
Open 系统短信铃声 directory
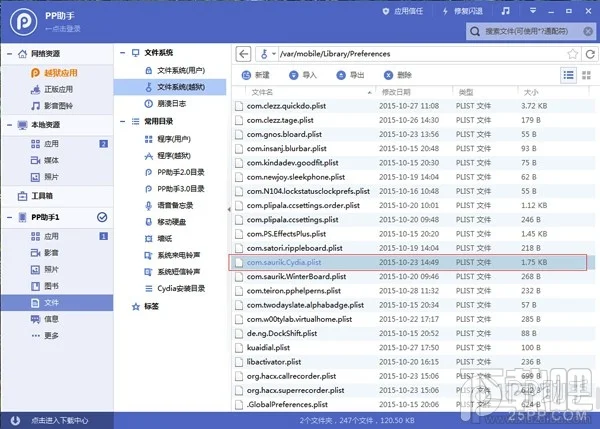tap(172, 272)
